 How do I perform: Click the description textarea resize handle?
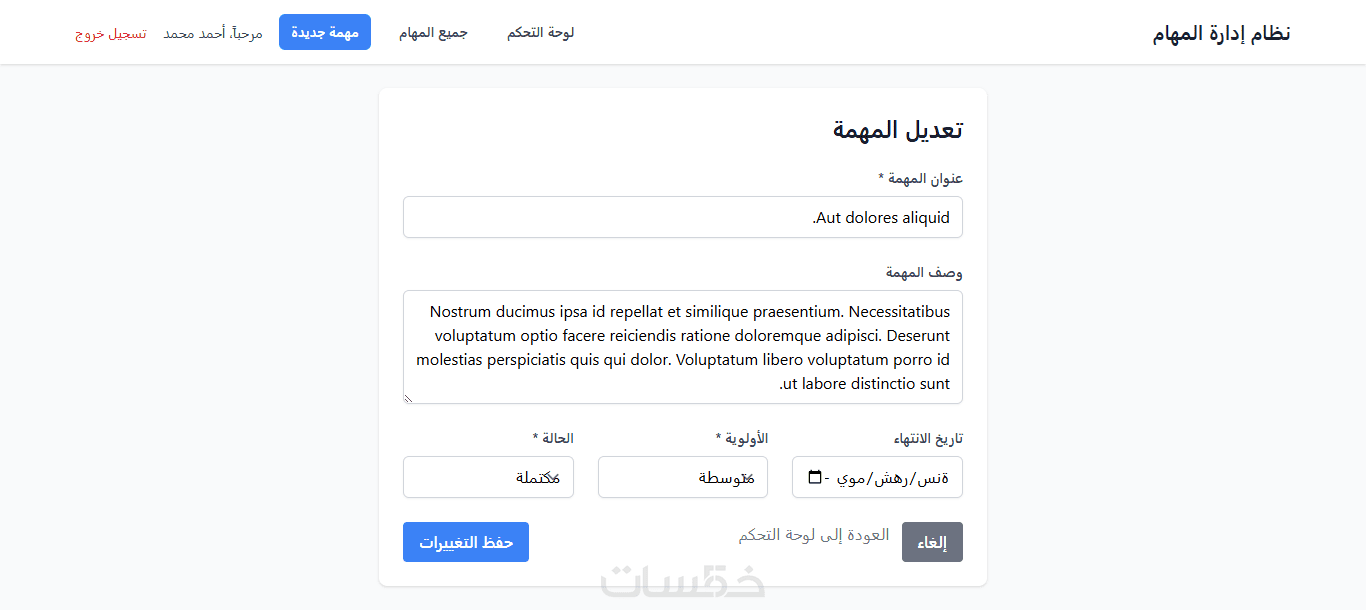coord(408,398)
